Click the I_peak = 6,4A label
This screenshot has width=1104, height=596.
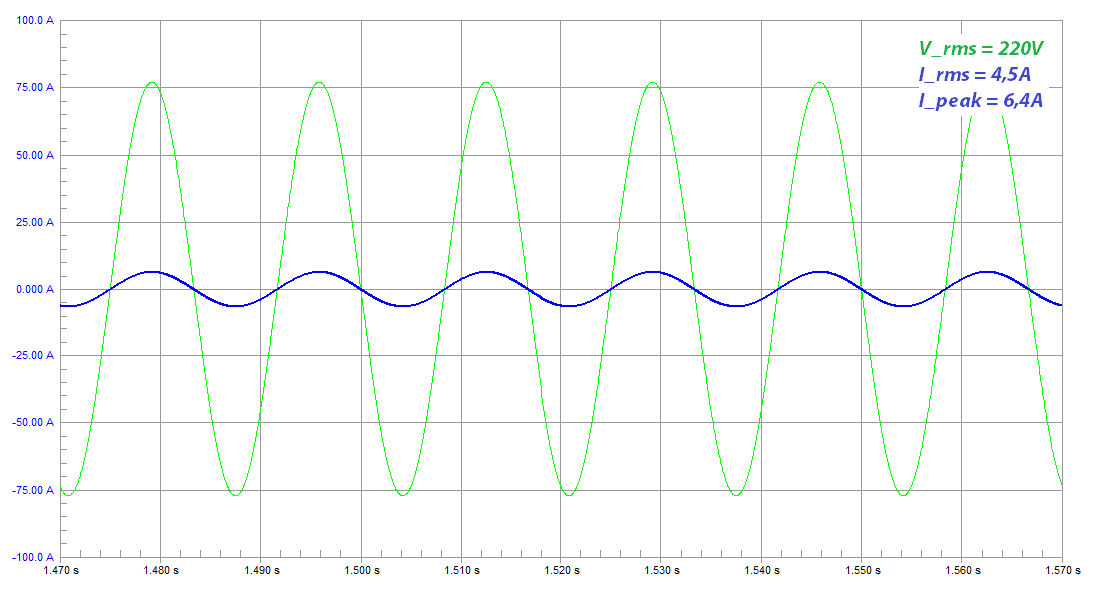(x=981, y=100)
